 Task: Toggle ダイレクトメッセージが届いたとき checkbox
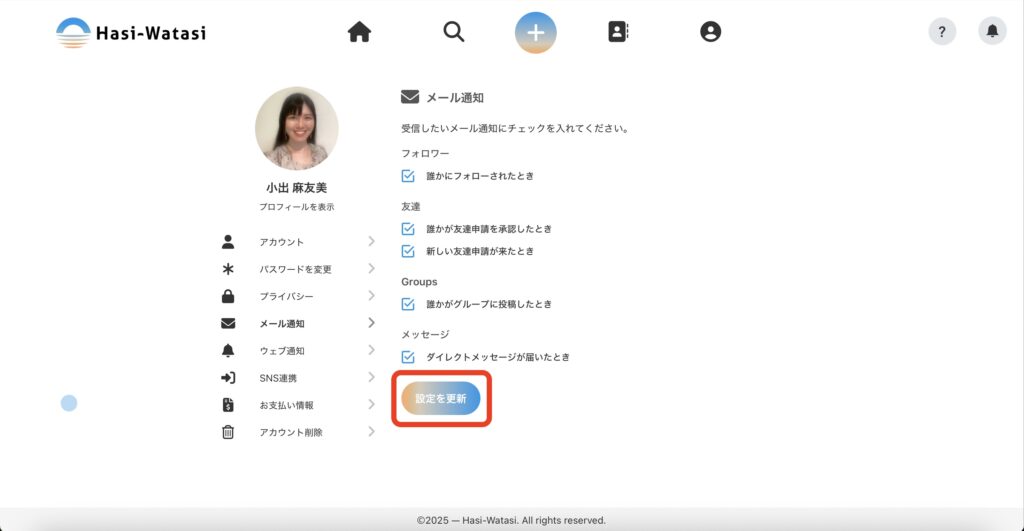pos(408,357)
